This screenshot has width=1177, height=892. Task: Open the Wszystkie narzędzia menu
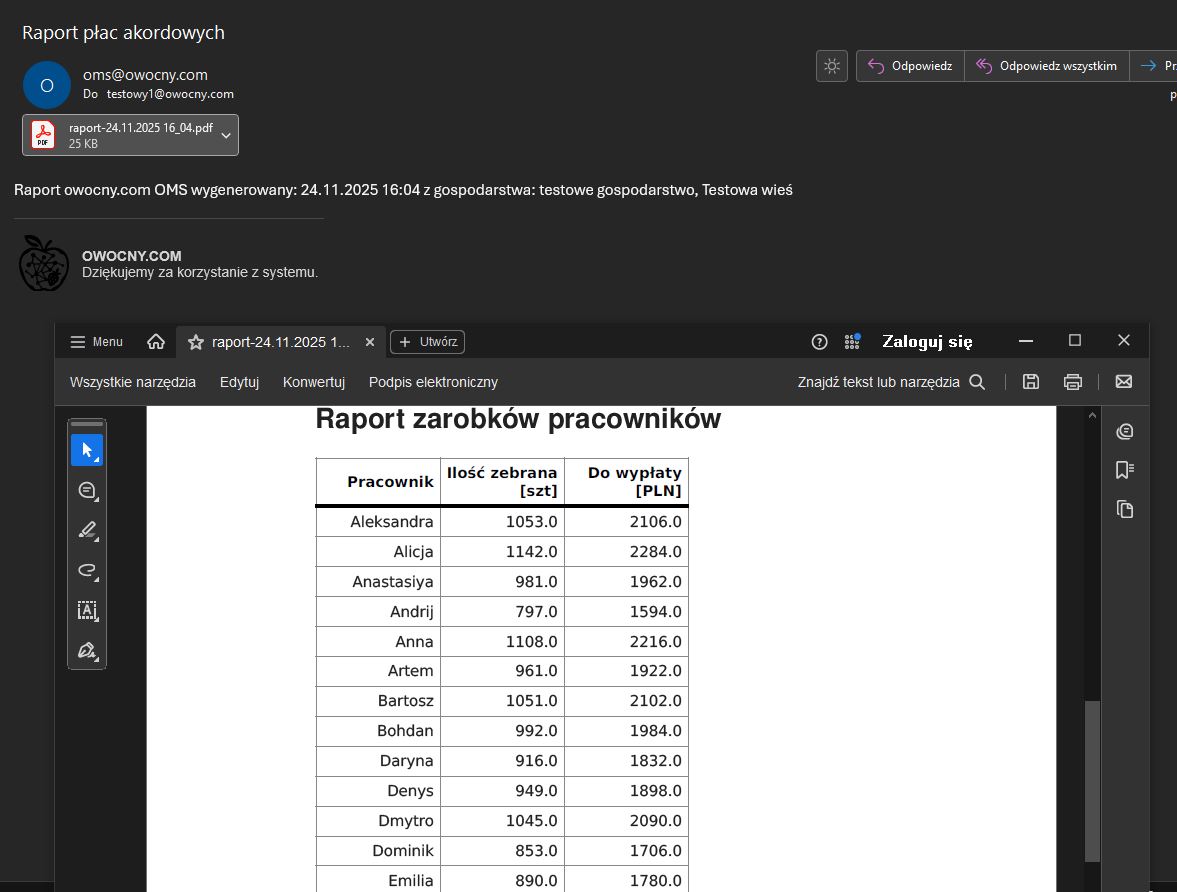133,382
